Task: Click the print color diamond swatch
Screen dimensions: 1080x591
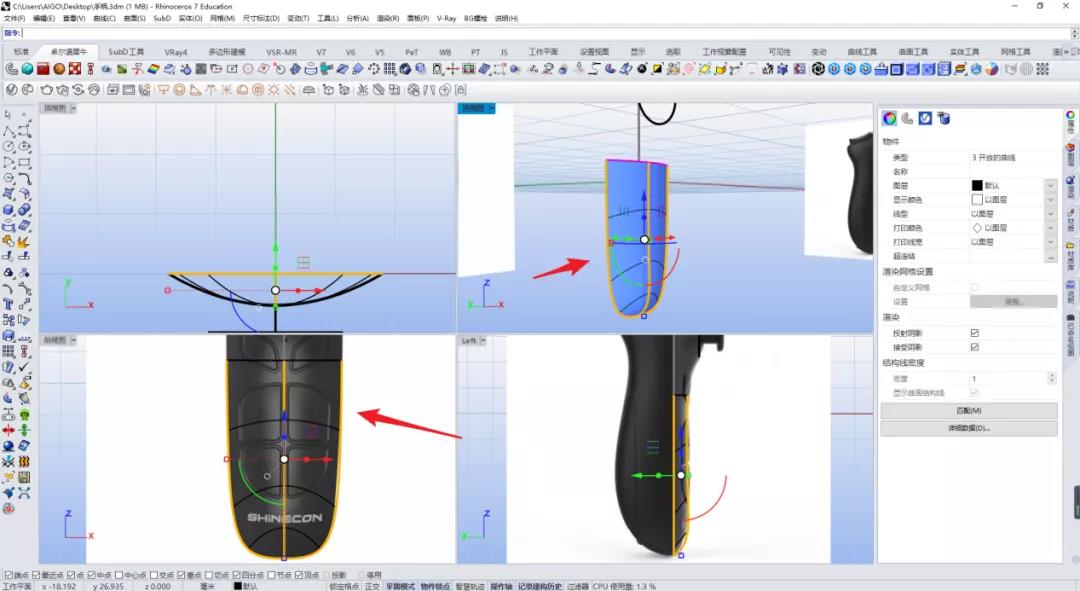Action: point(977,228)
